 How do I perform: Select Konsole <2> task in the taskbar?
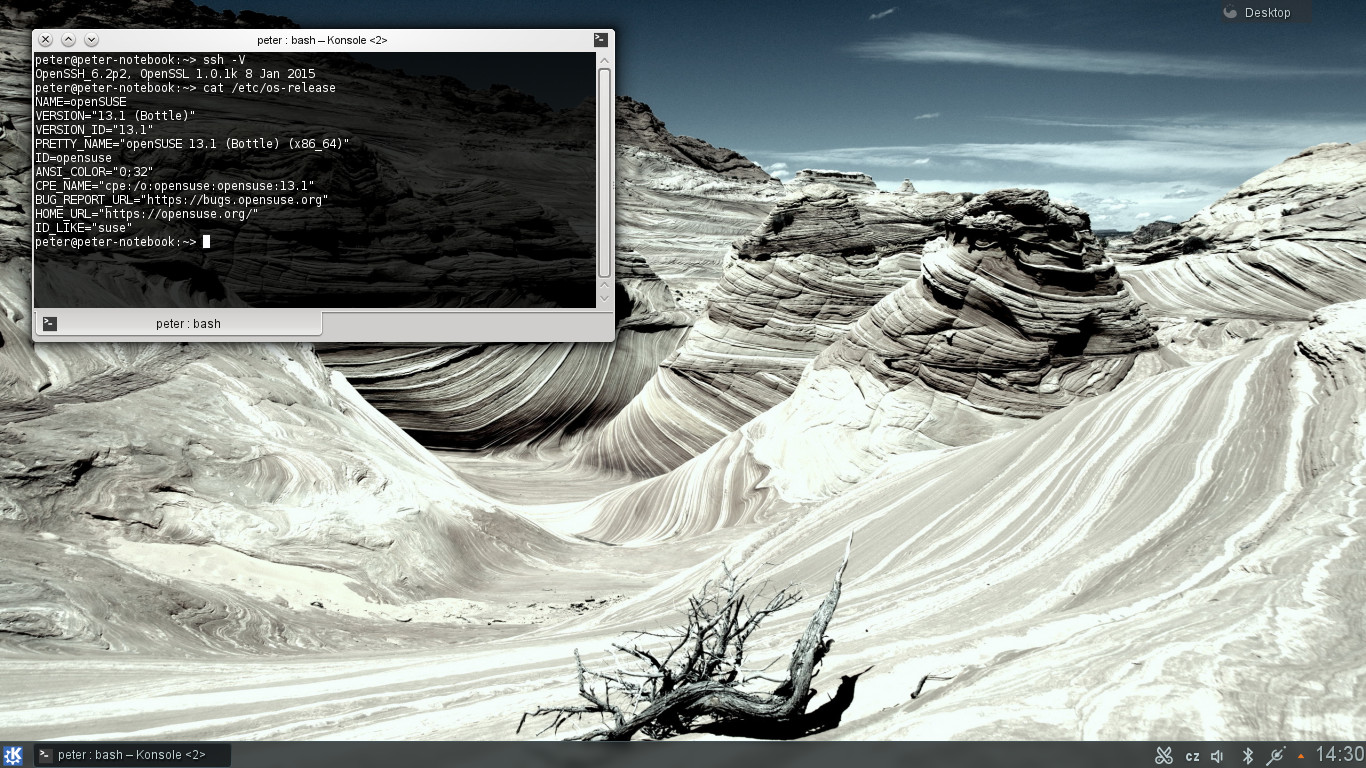[132, 755]
